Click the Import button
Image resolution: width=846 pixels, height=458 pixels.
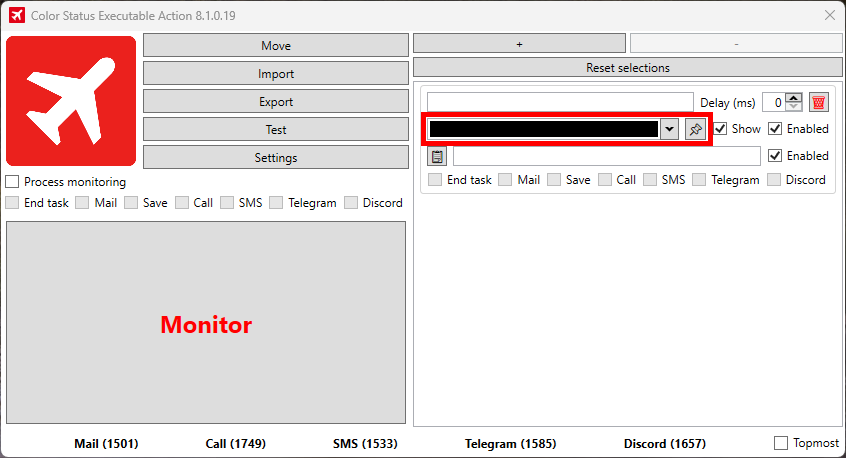coord(276,73)
